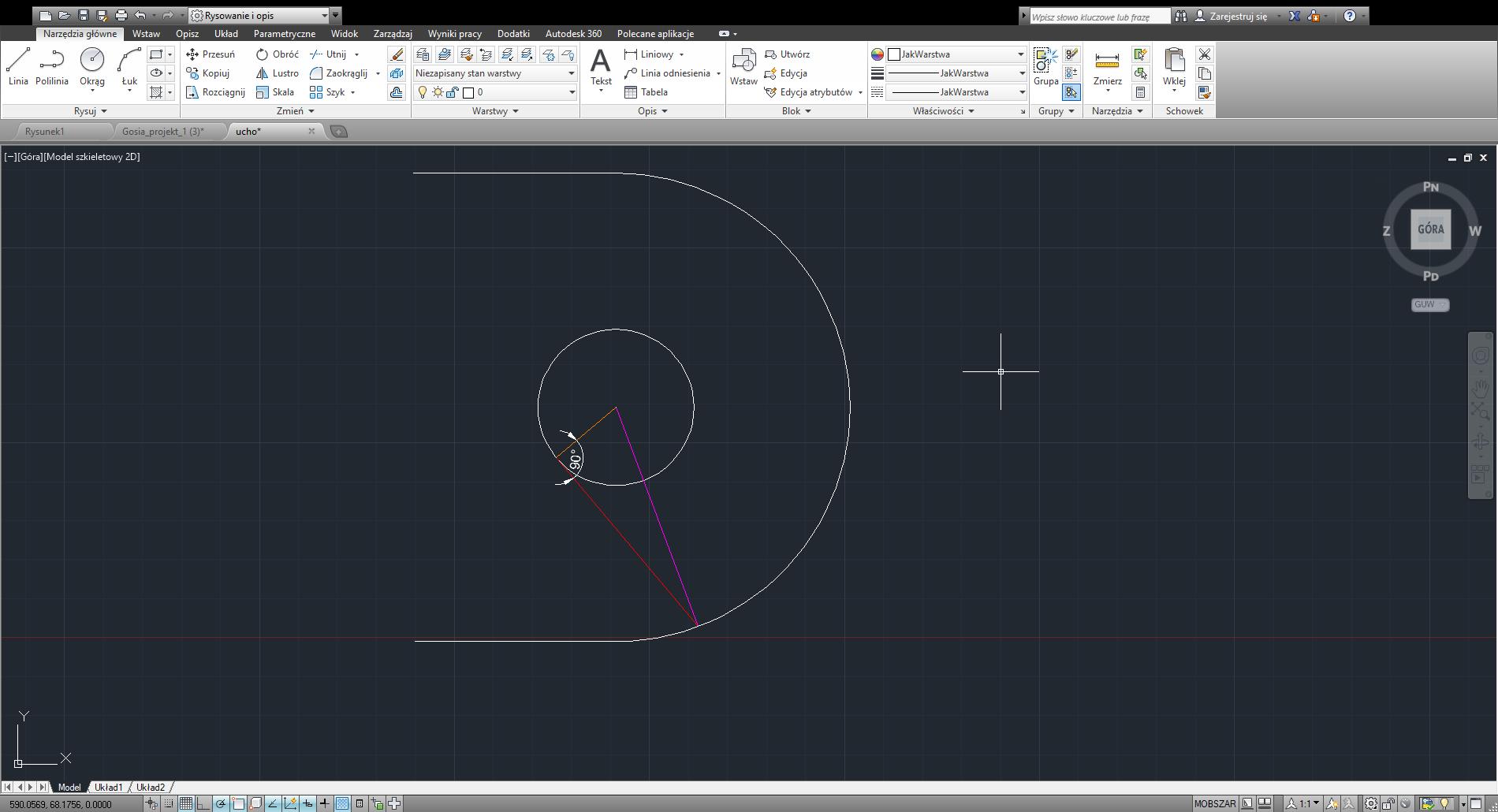Viewport: 1498px width, 812px height.
Task: Click the Edycja block edit button
Action: coord(785,73)
